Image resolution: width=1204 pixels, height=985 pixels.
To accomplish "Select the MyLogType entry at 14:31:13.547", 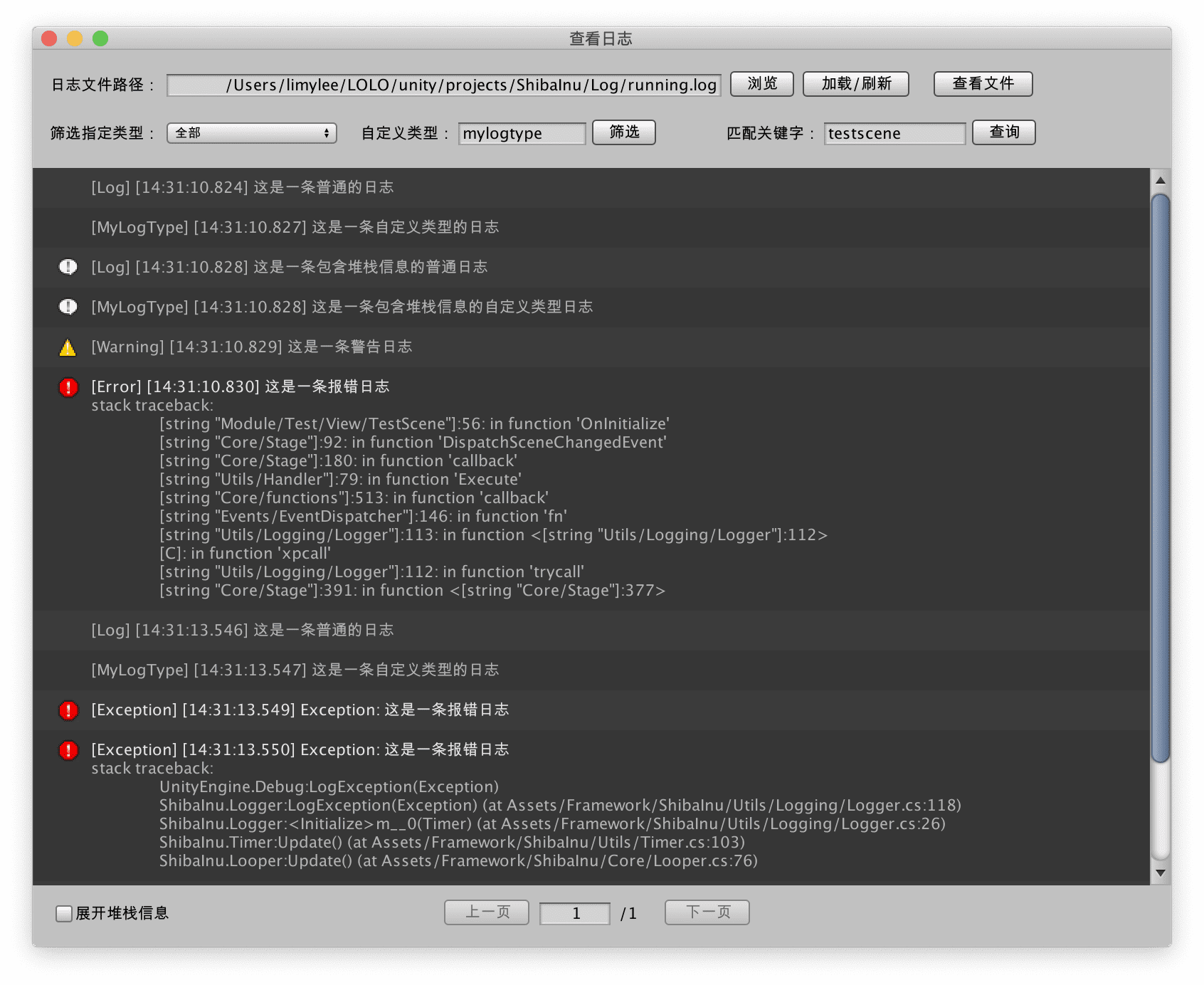I will (x=591, y=670).
